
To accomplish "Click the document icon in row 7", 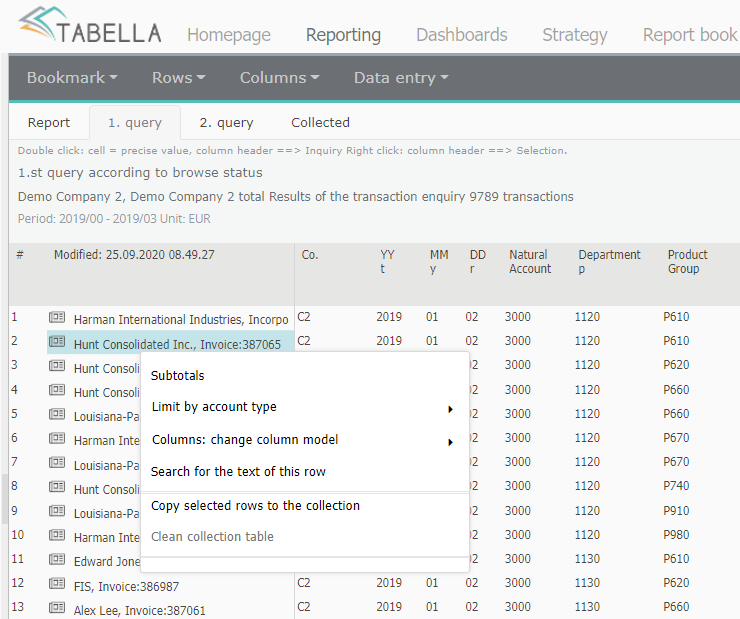I will (57, 462).
